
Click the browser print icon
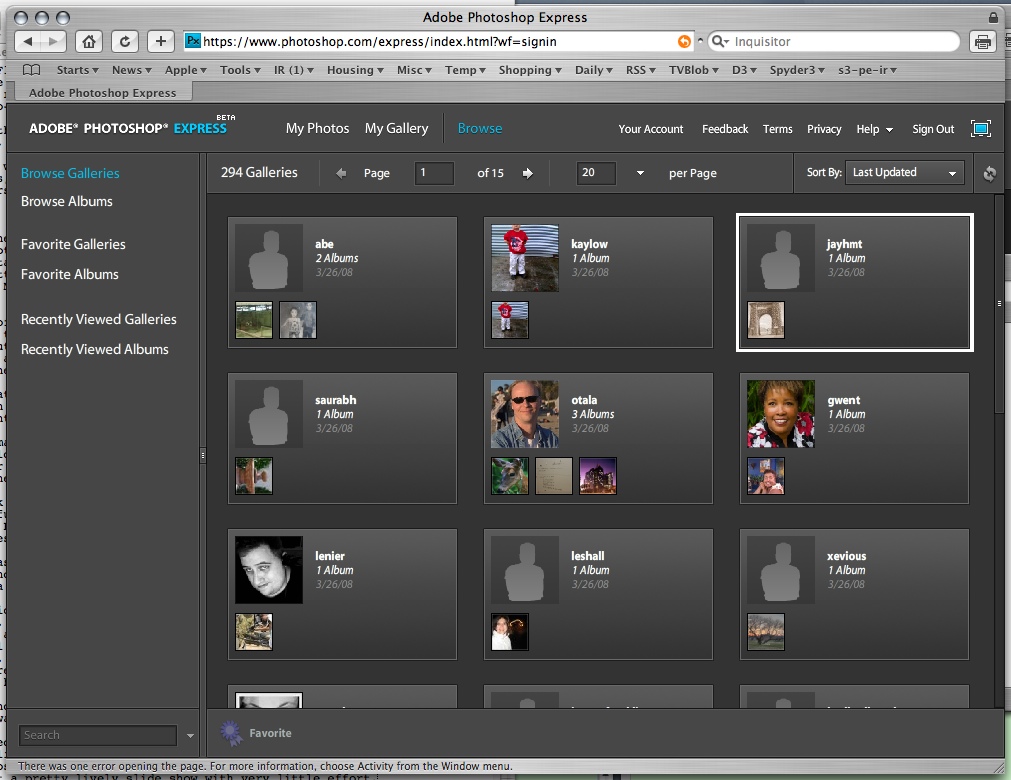coord(982,42)
